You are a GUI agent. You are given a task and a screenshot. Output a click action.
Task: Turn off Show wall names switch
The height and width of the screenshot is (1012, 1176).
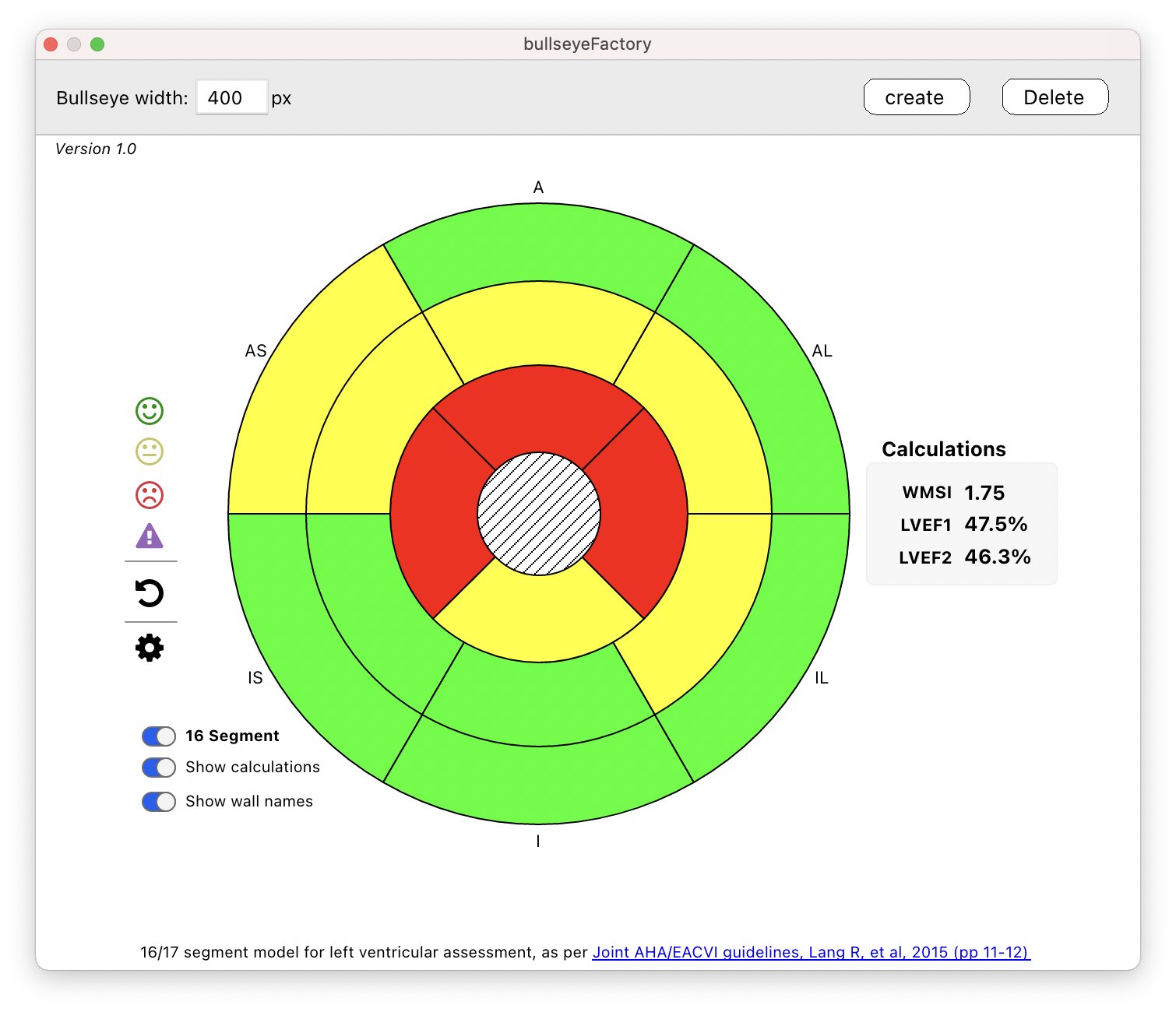pos(159,802)
